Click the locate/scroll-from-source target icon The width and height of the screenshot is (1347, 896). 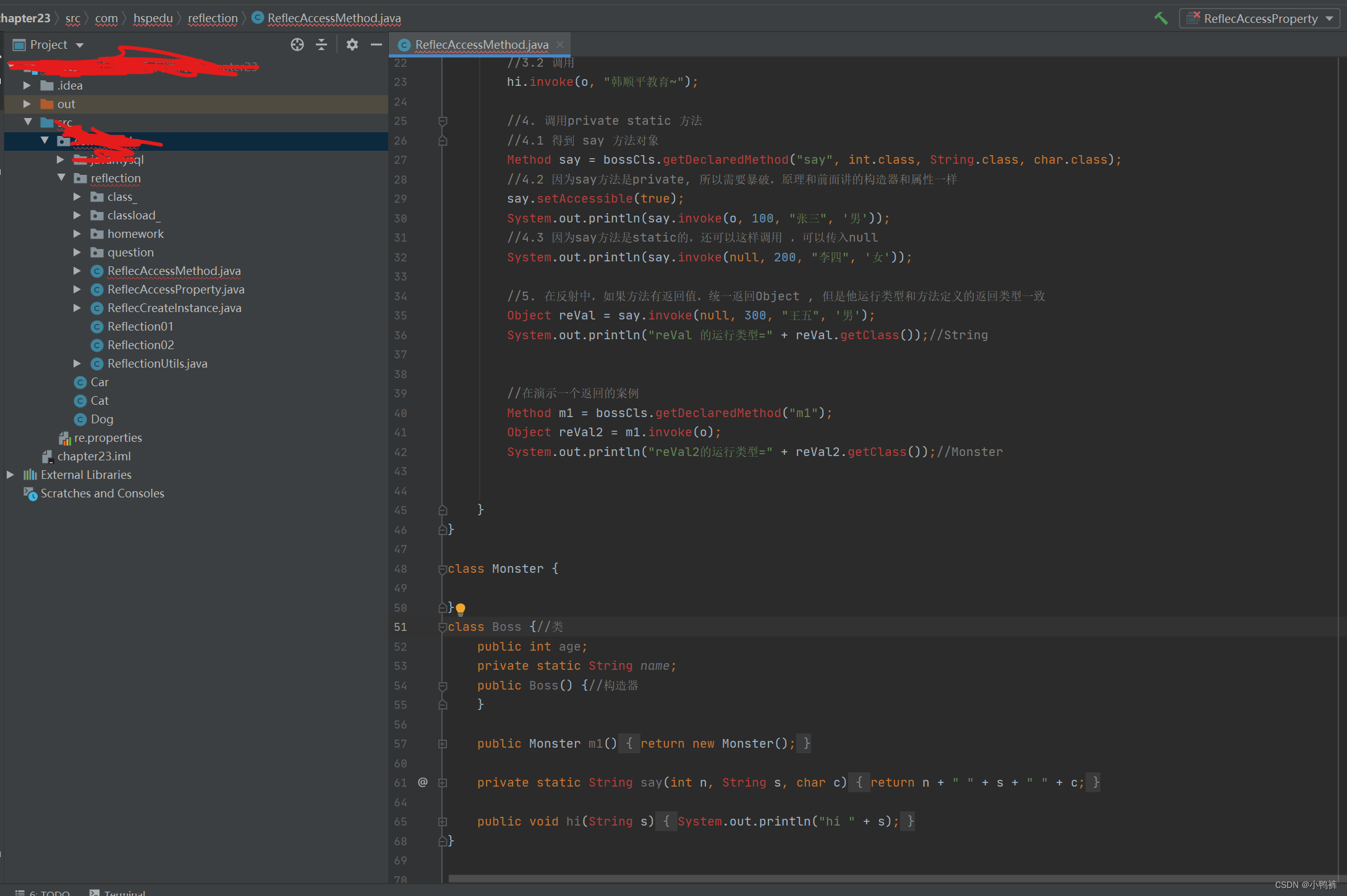pyautogui.click(x=297, y=44)
